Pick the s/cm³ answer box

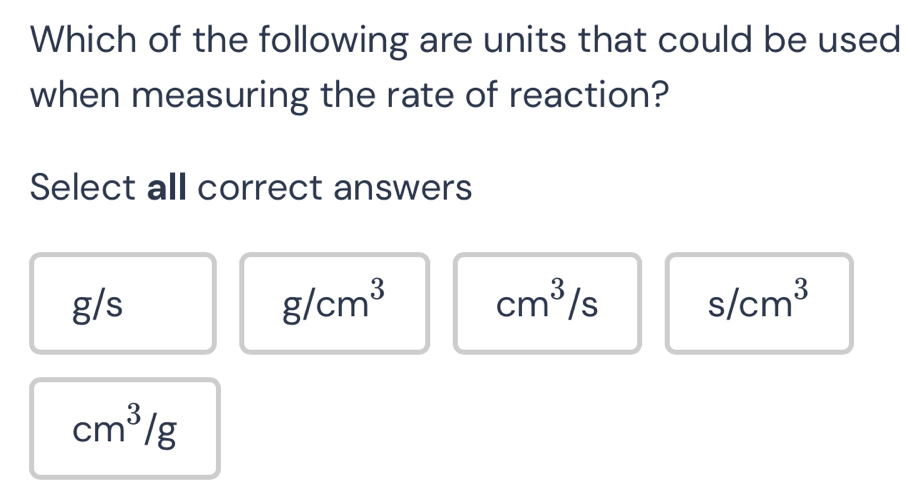click(759, 304)
